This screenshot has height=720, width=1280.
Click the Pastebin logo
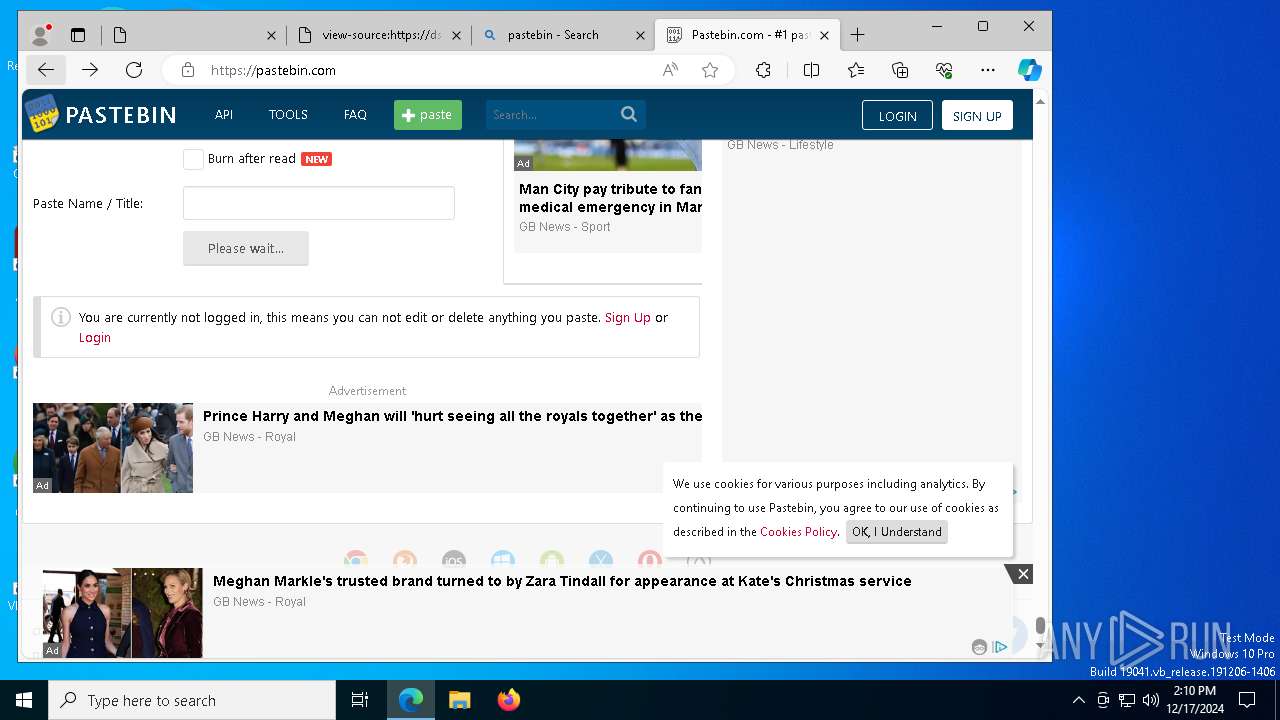(101, 114)
